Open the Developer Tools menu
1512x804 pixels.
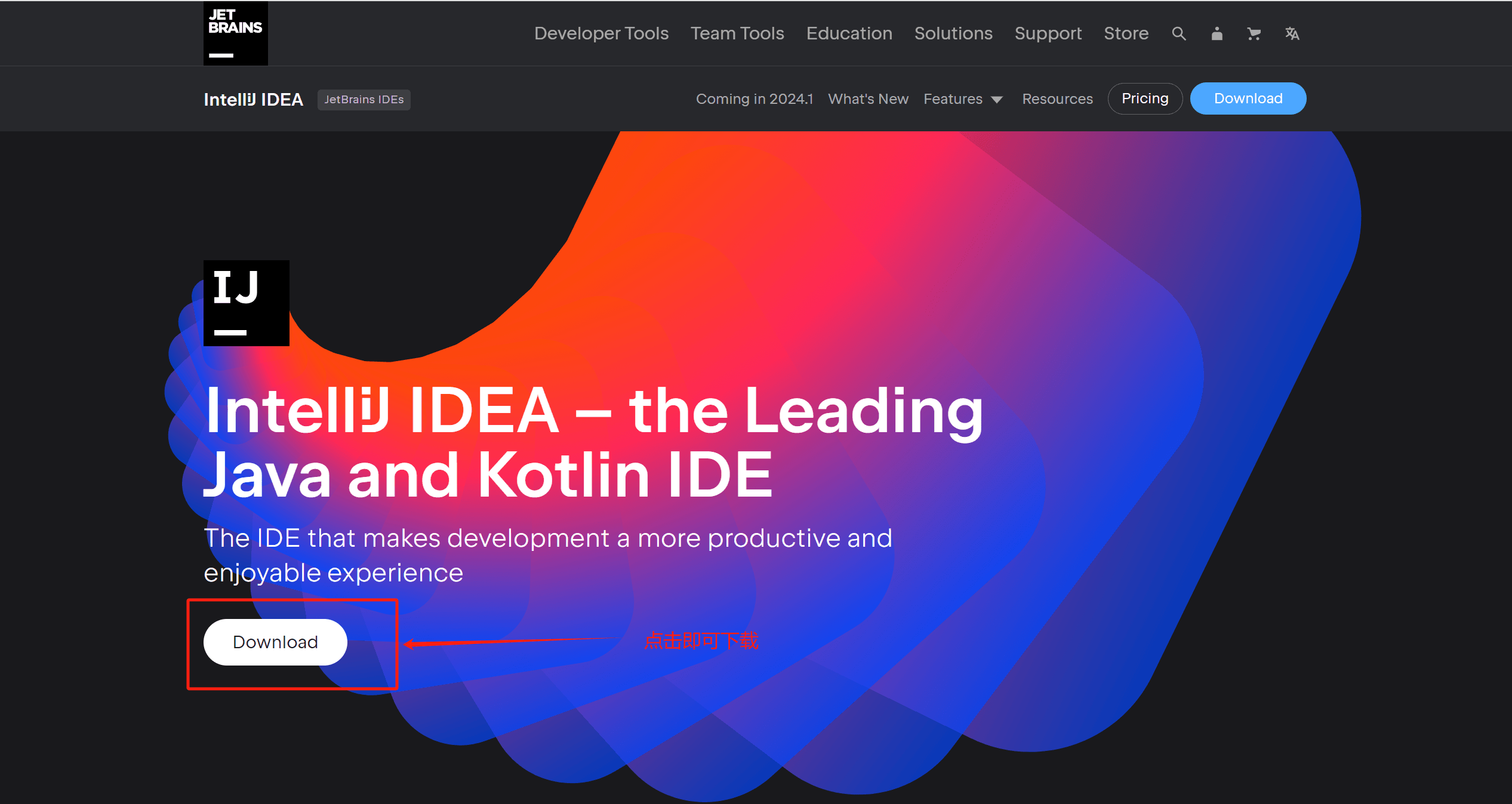pos(601,33)
